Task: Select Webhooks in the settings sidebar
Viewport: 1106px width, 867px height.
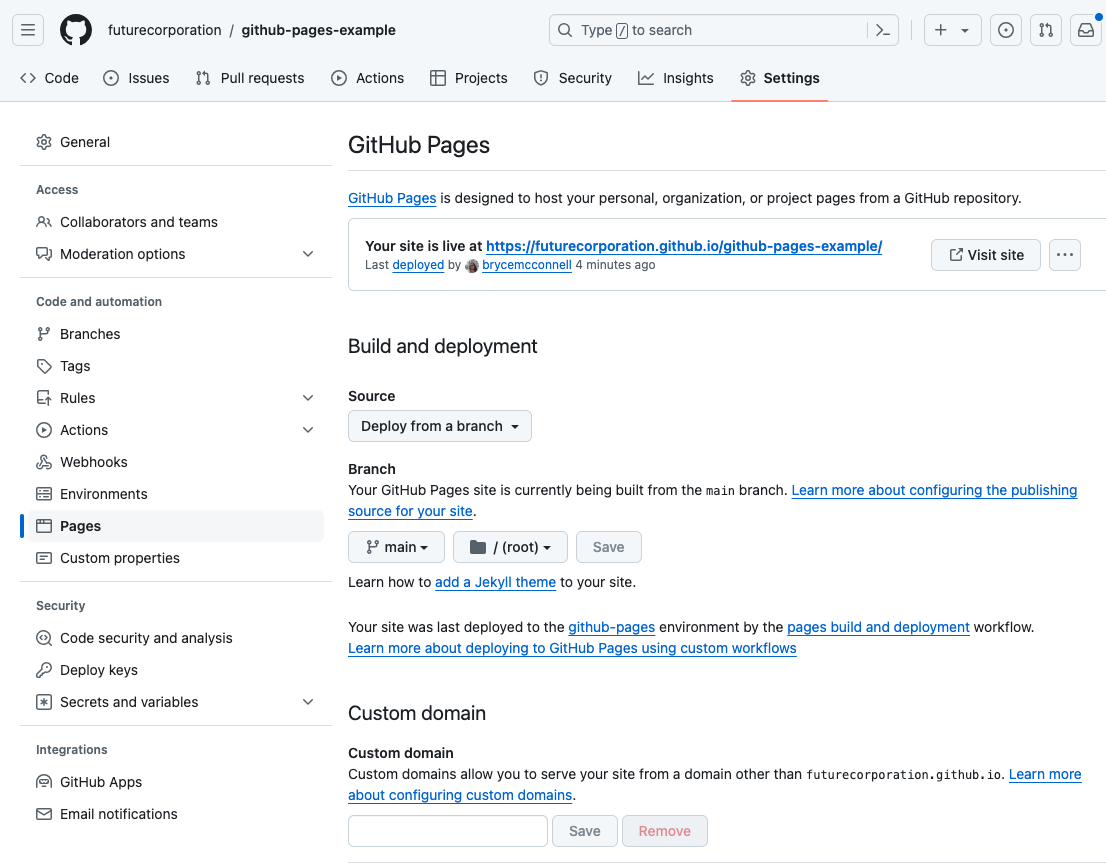Action: 93,462
